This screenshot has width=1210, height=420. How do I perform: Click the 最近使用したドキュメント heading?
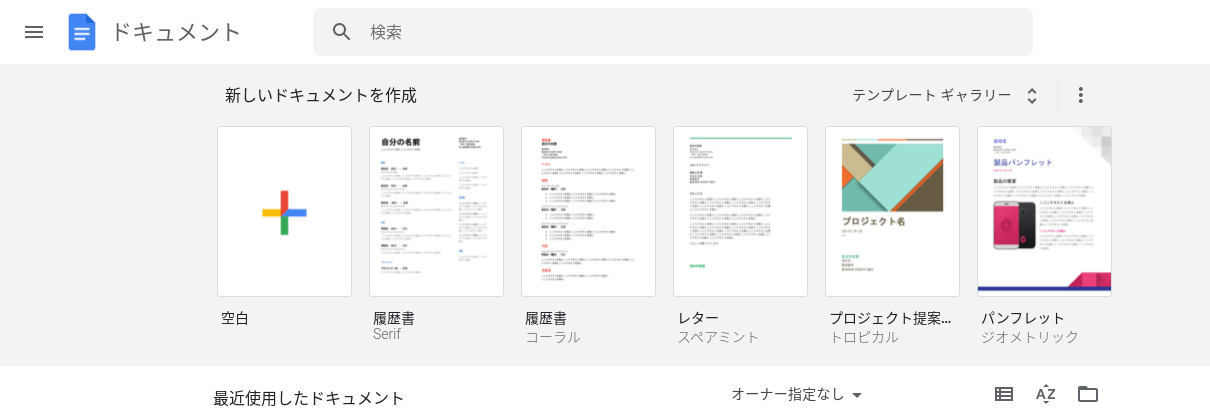[x=309, y=398]
